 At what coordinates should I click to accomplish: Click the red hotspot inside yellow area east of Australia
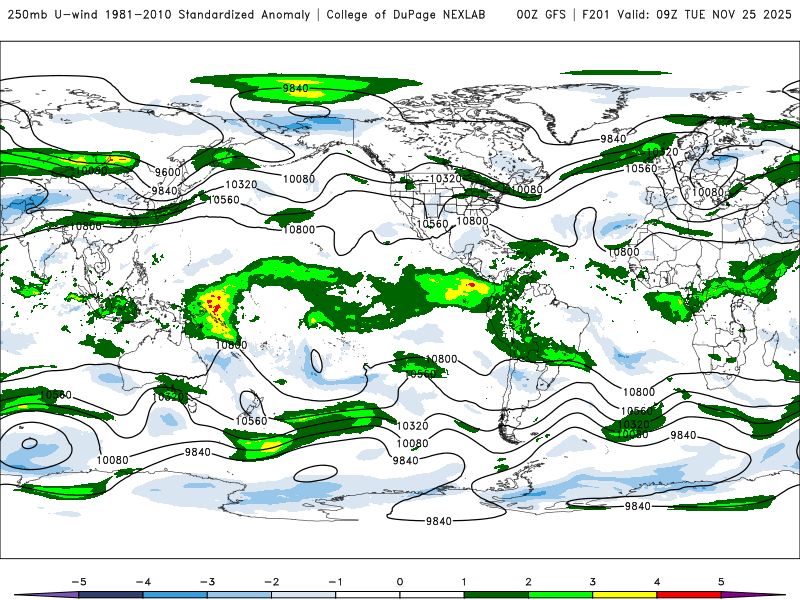coord(216,307)
